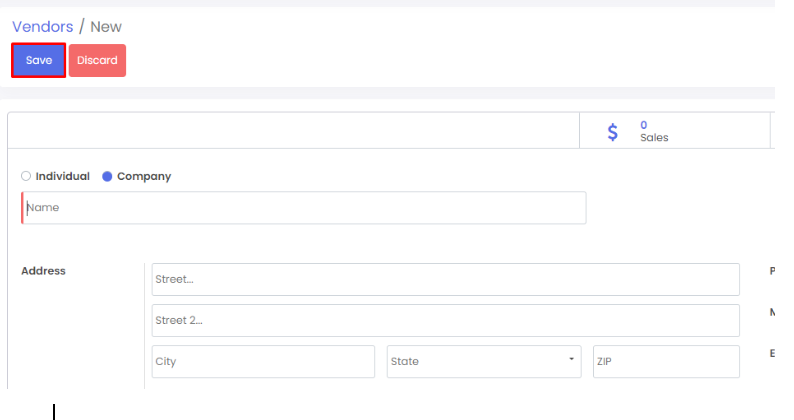The height and width of the screenshot is (420, 794).
Task: Focus the vendor Name field
Action: [304, 208]
